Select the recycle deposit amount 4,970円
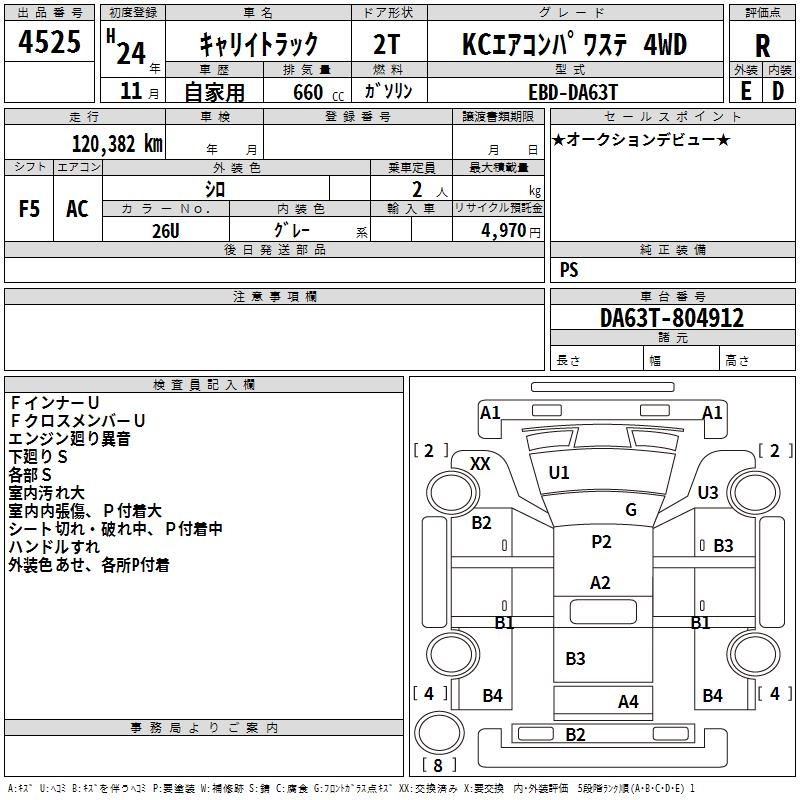The width and height of the screenshot is (800, 800). pyautogui.click(x=510, y=231)
